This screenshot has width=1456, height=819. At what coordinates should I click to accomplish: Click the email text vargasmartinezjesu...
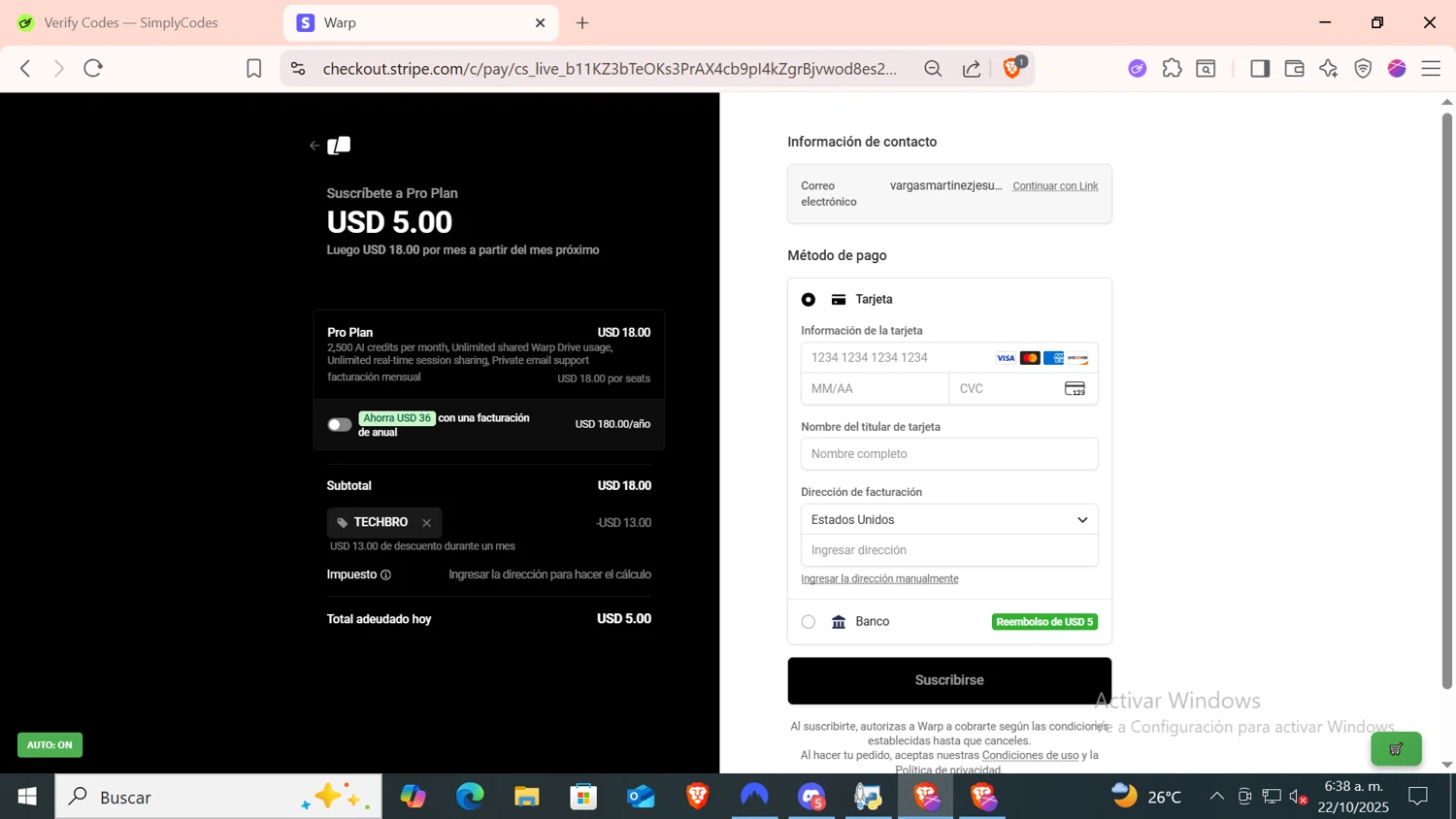[x=945, y=185]
